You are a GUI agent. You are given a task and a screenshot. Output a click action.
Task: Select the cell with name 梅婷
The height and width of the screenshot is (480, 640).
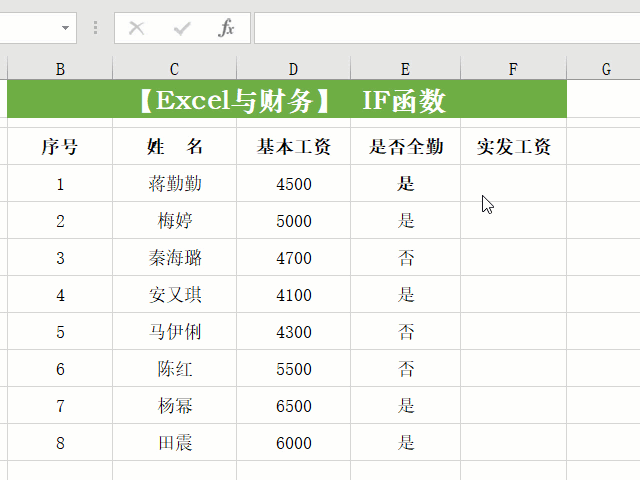(174, 220)
